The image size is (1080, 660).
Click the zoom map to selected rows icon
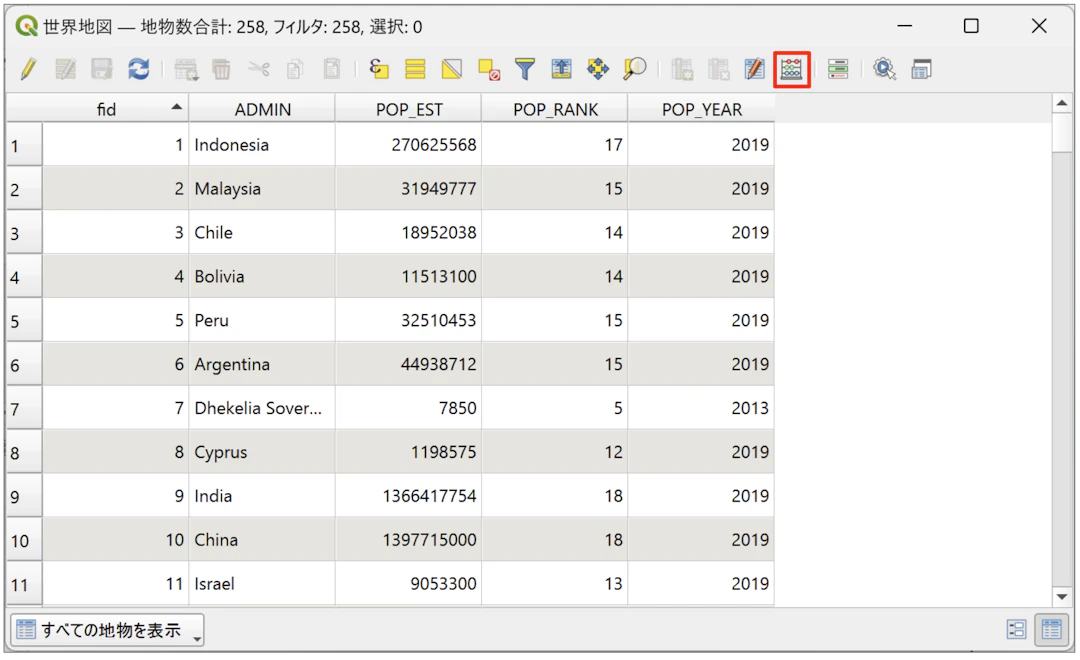634,69
